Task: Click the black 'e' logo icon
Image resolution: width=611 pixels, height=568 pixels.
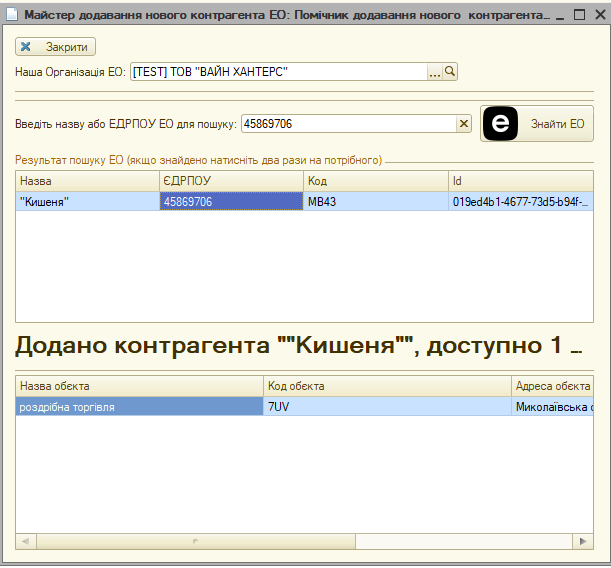Action: 500,123
